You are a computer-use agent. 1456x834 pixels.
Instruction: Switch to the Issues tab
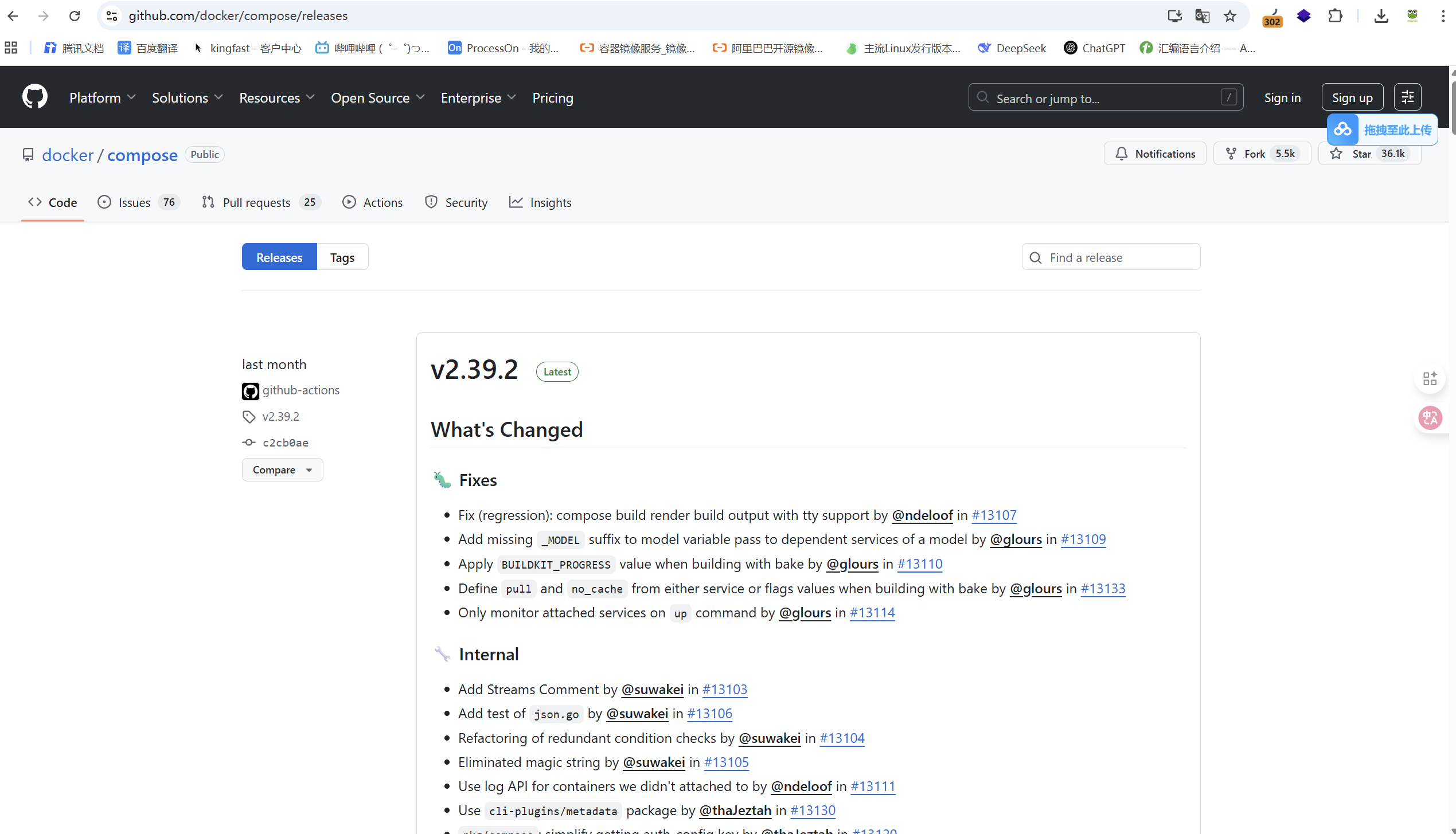coord(138,202)
